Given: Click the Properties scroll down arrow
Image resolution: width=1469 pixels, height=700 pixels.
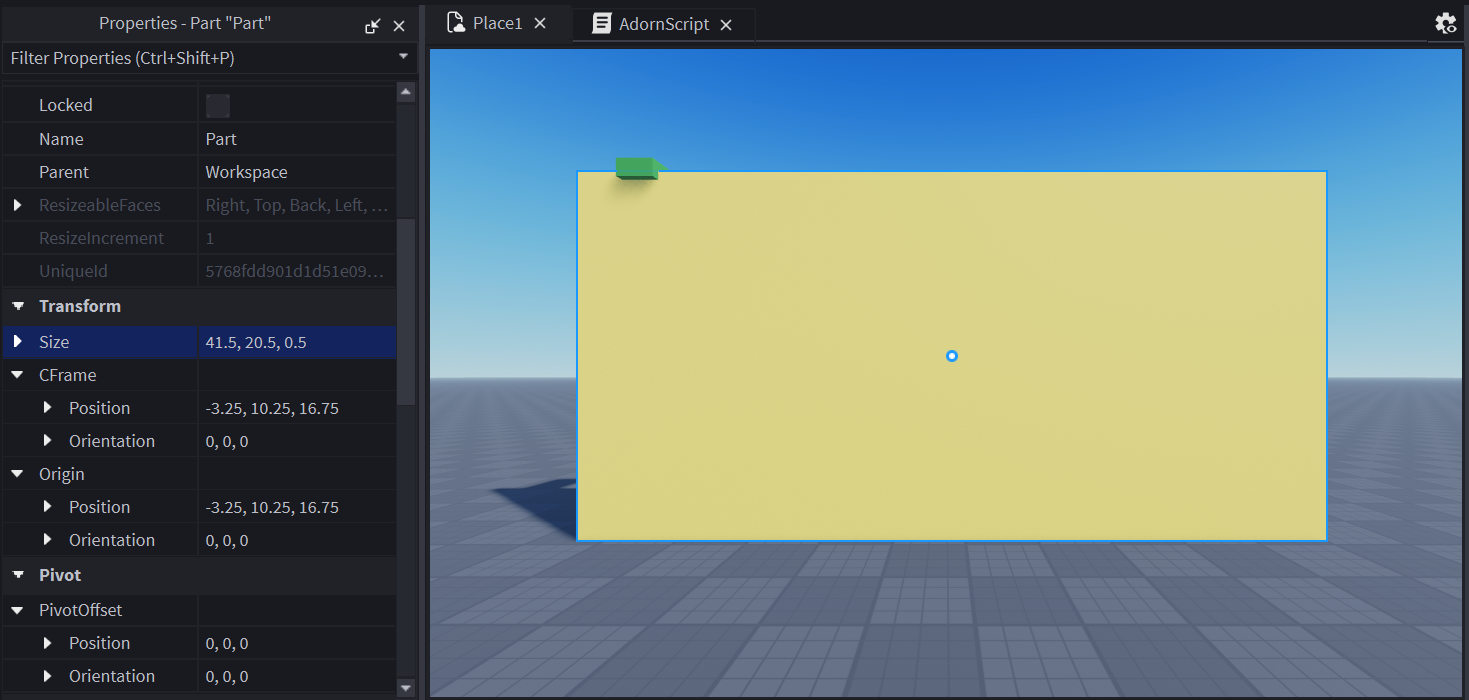Looking at the screenshot, I should click(x=406, y=687).
